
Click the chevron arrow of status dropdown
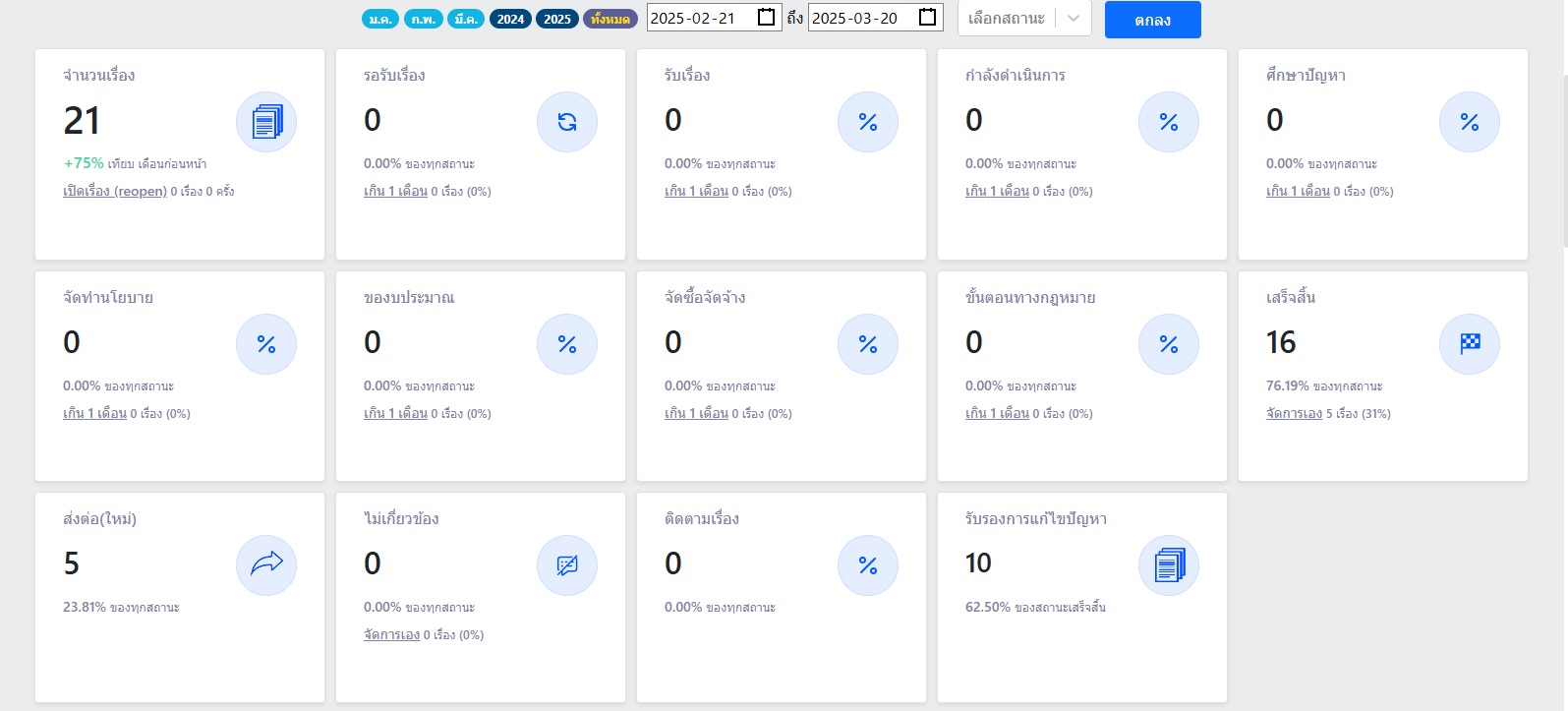coord(1073,19)
